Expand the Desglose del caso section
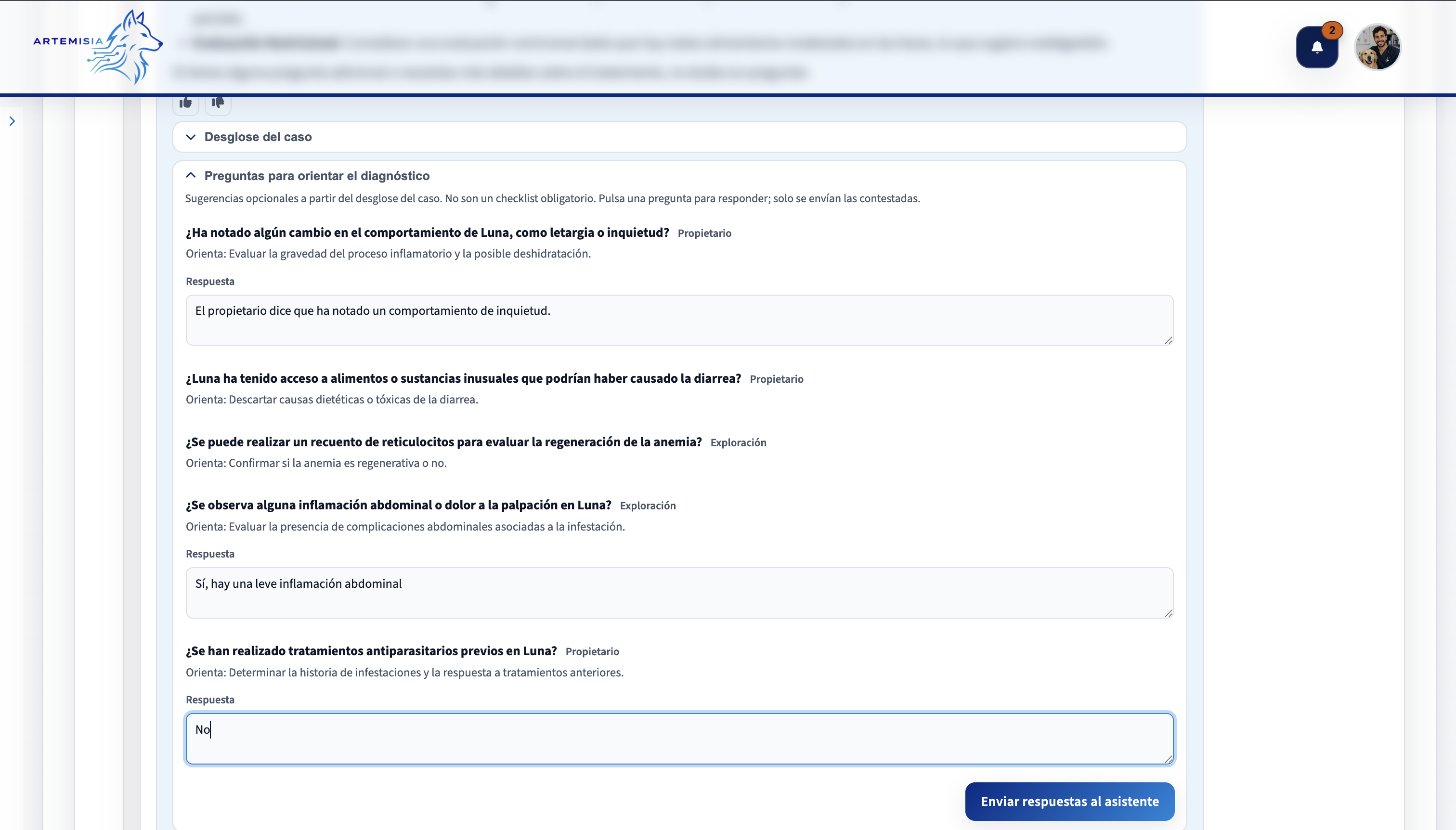This screenshot has width=1456, height=830. pos(679,137)
